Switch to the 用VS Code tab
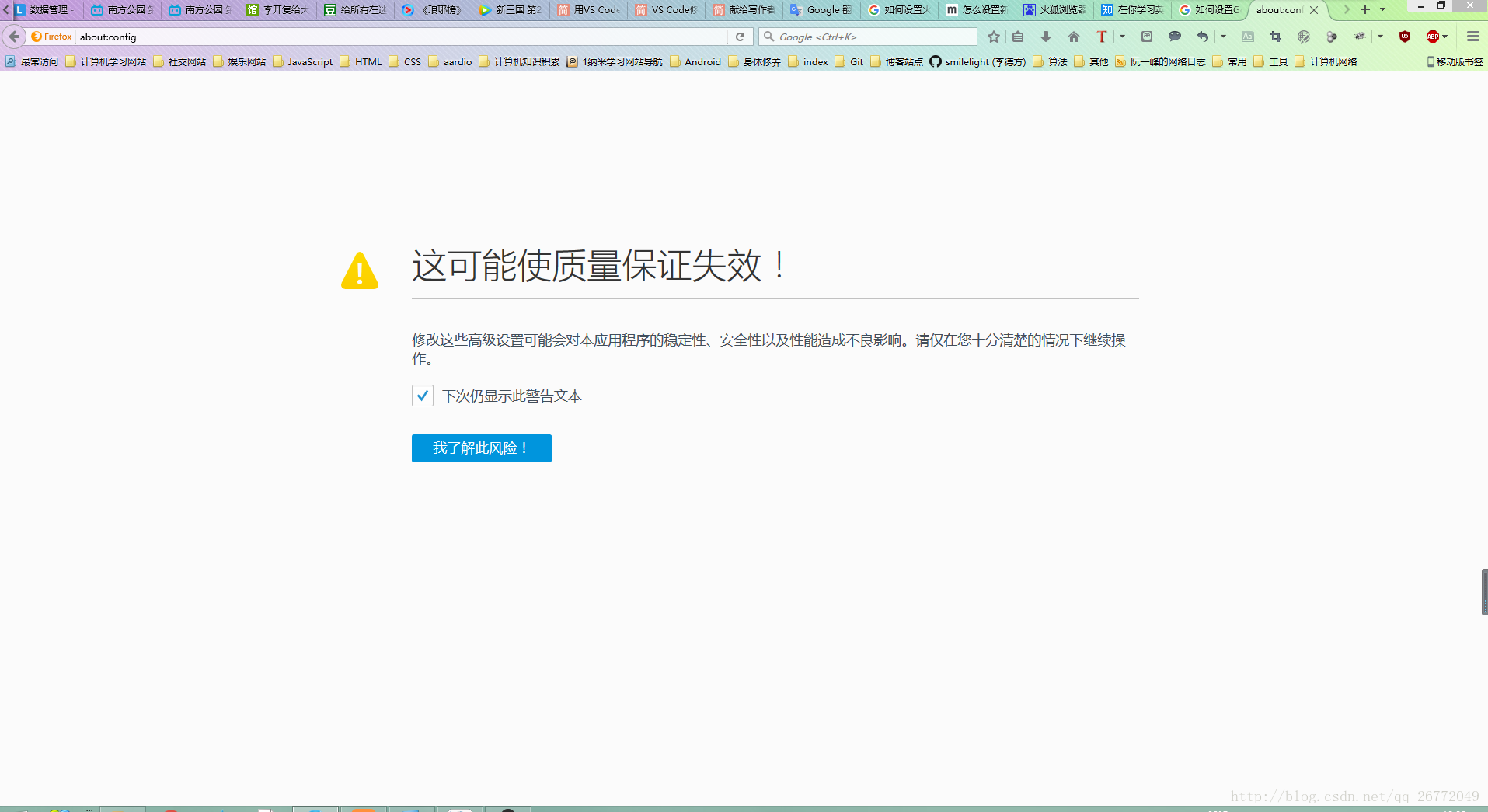This screenshot has width=1488, height=812. click(588, 10)
